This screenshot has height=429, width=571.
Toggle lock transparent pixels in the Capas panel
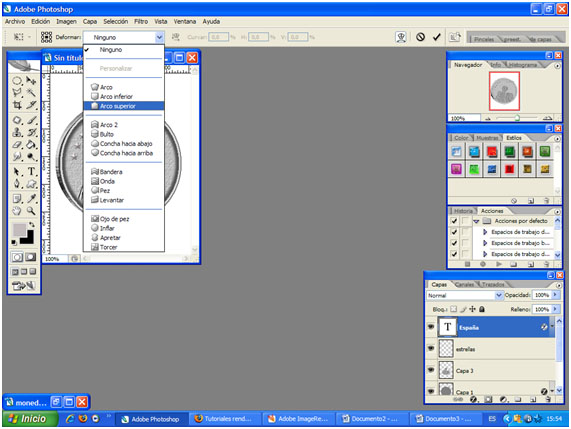453,309
